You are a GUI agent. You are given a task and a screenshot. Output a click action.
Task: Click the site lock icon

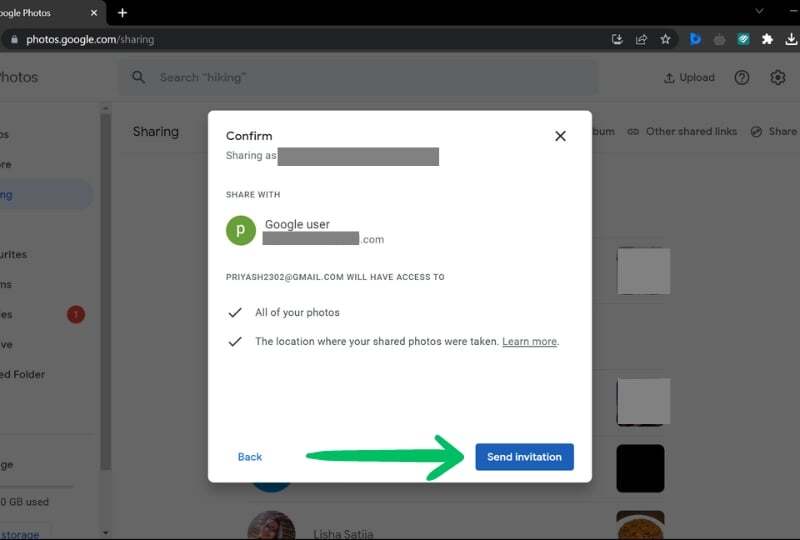[14, 39]
